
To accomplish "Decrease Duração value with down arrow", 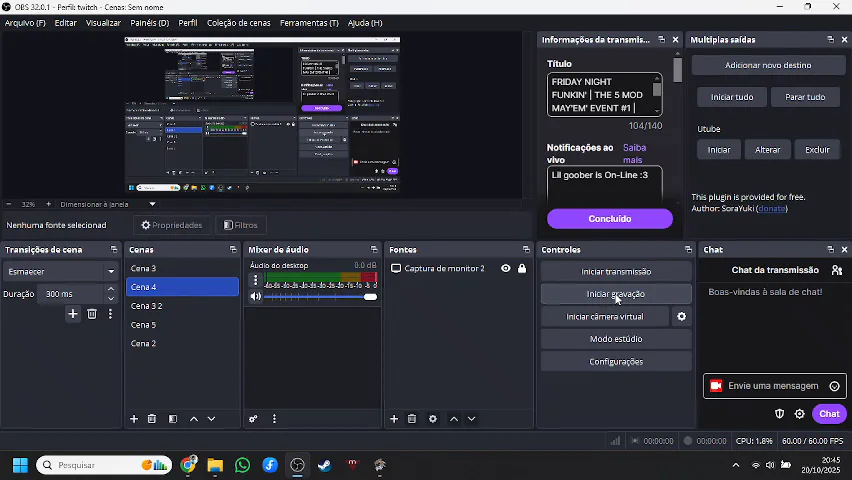I will [x=111, y=298].
